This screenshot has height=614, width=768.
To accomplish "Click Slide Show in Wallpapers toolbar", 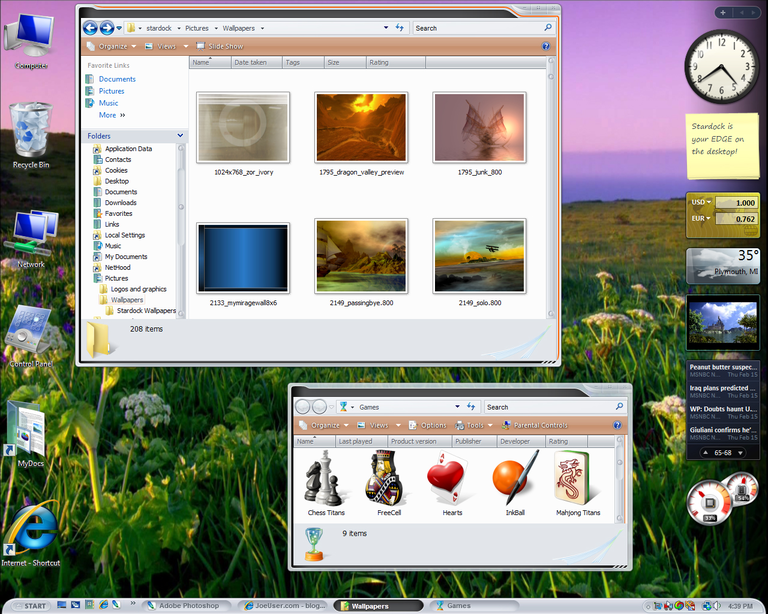I will point(220,47).
